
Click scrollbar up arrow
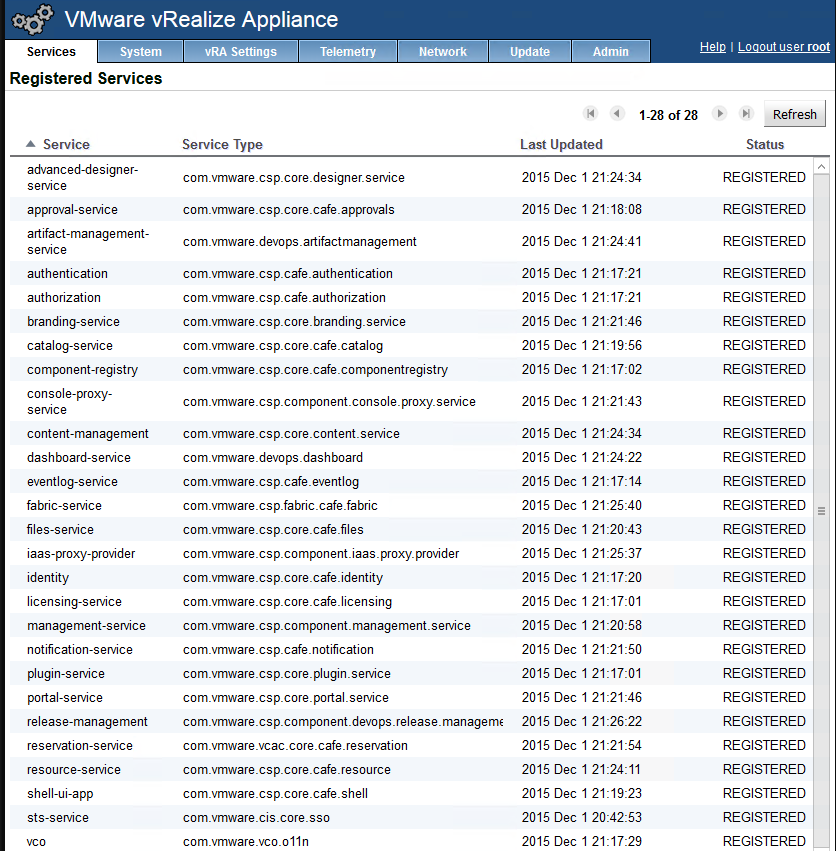pos(821,167)
